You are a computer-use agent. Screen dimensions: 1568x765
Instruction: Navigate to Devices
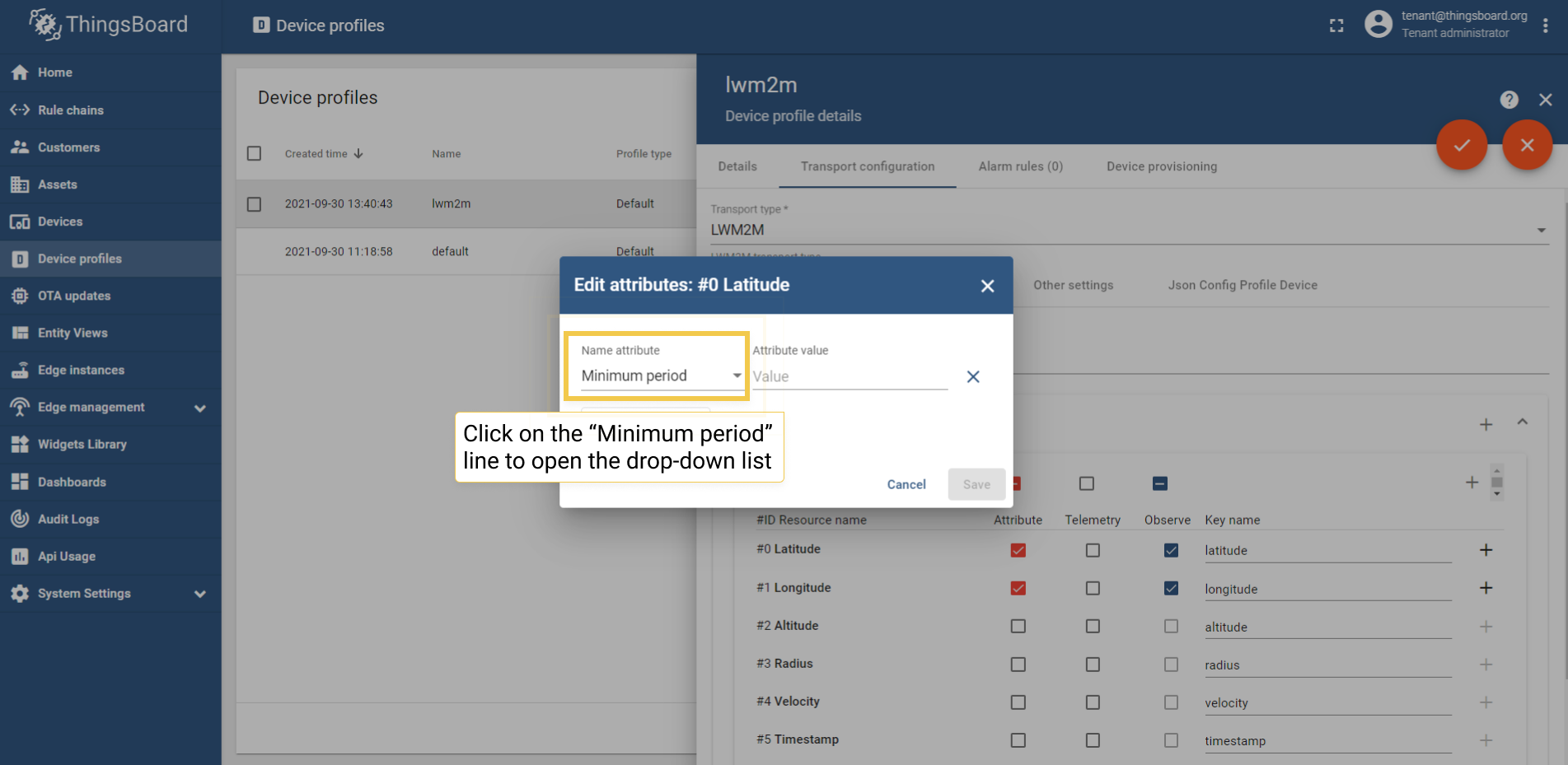[110, 222]
